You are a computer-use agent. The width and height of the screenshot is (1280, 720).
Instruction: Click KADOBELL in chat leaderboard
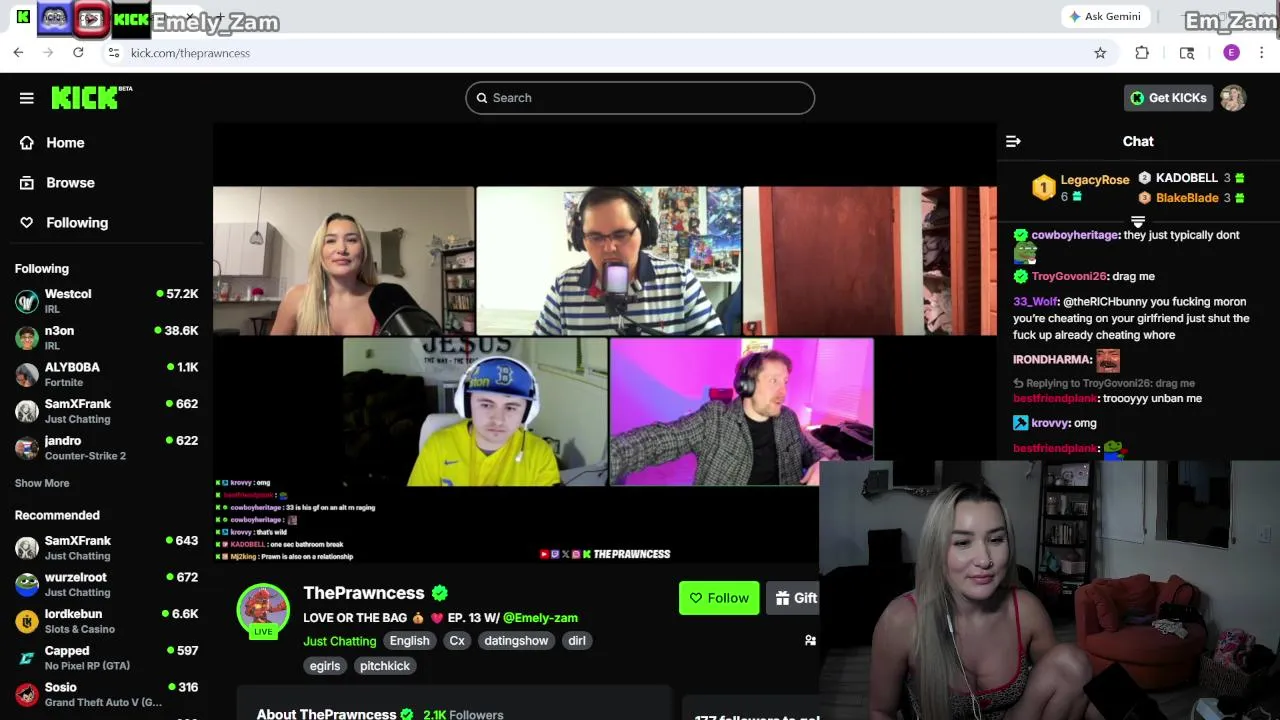1187,178
